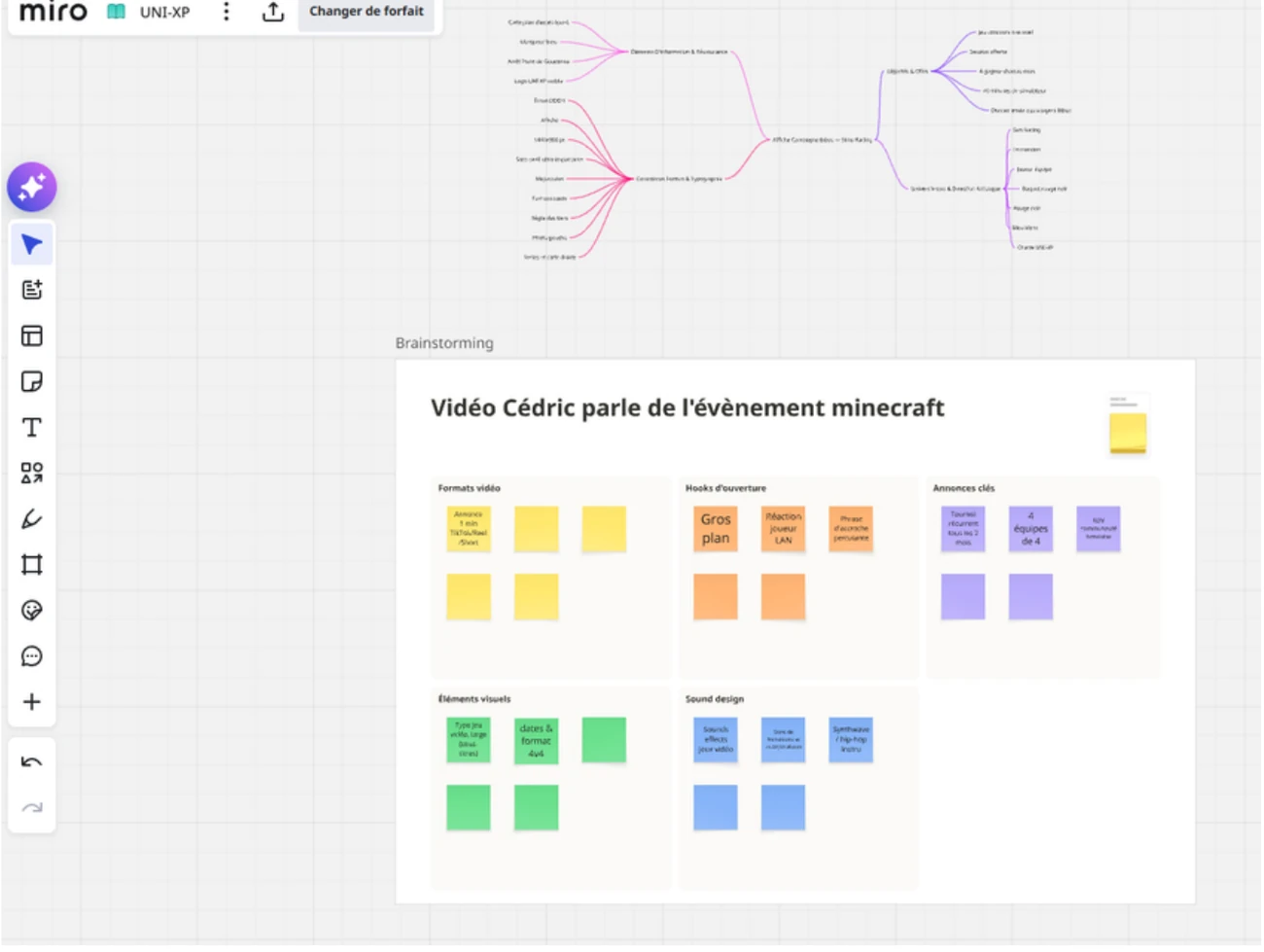Viewport: 1264px width, 952px height.
Task: Select the Réaction joueur LAN sticky
Action: point(784,529)
